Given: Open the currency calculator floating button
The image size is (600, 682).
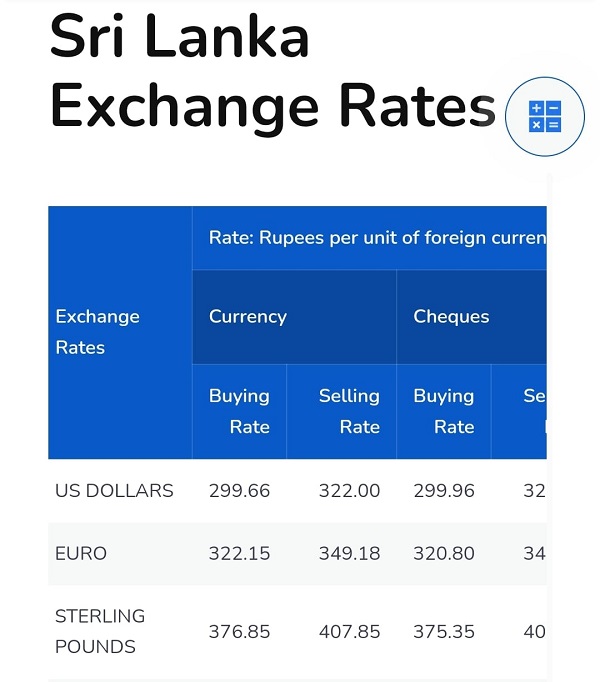Looking at the screenshot, I should pos(545,117).
